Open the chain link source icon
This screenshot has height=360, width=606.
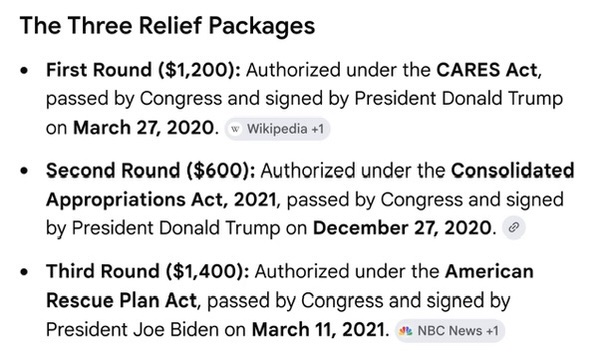[x=514, y=227]
